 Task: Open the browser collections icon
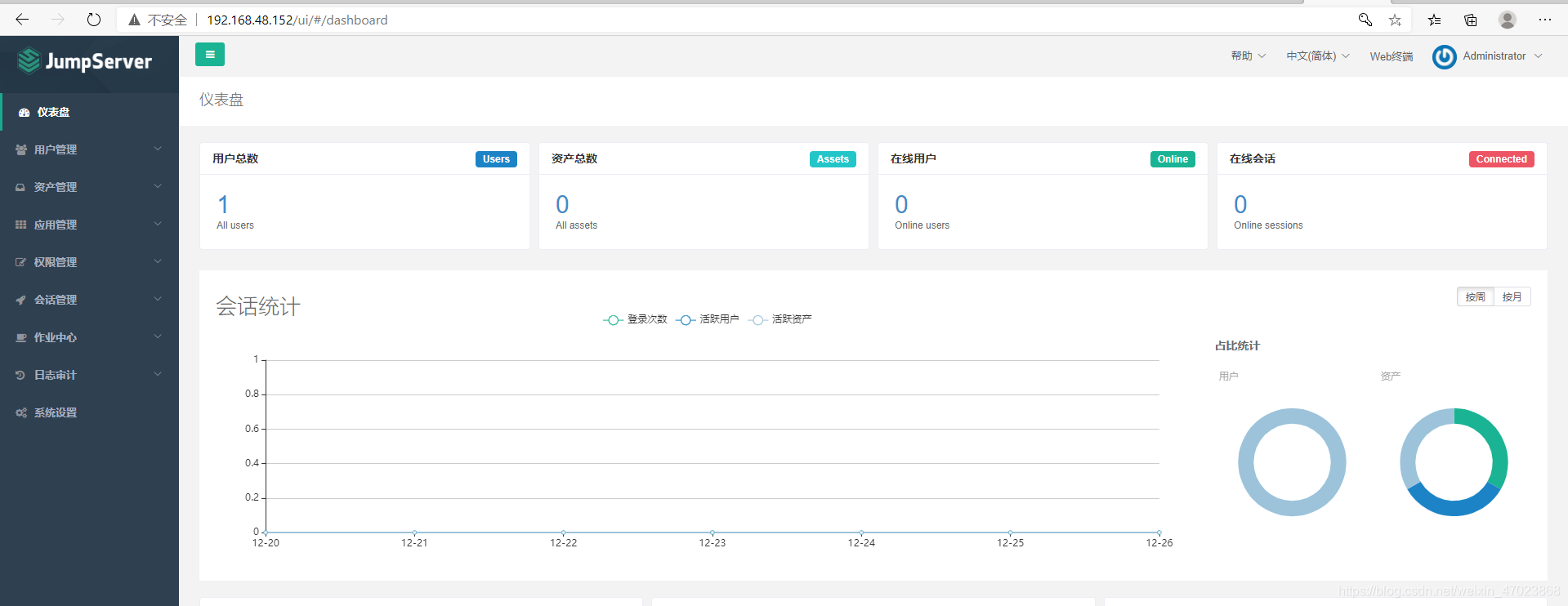(x=1470, y=20)
